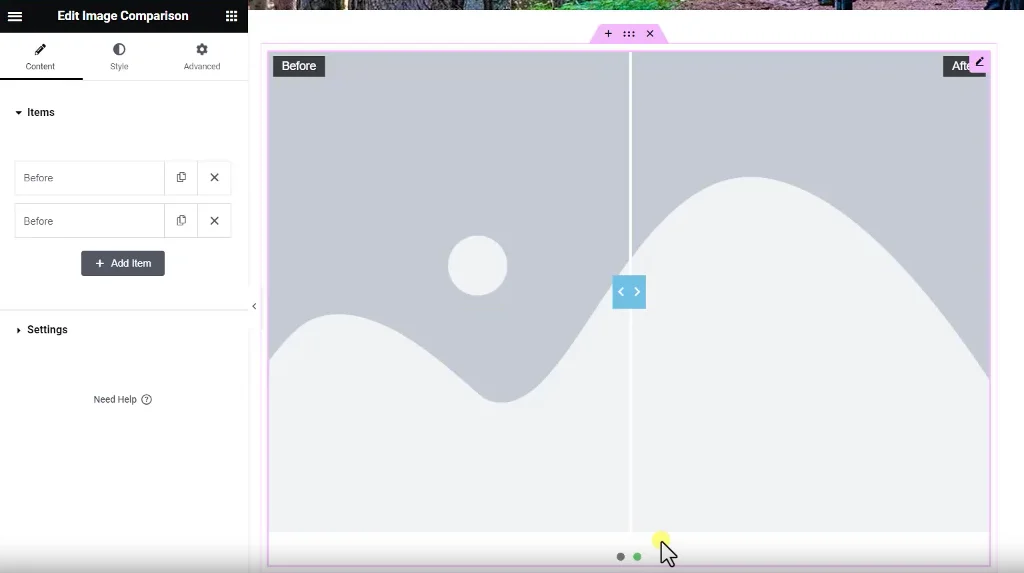The width and height of the screenshot is (1024, 573).
Task: Duplicate the first Before item
Action: click(181, 178)
